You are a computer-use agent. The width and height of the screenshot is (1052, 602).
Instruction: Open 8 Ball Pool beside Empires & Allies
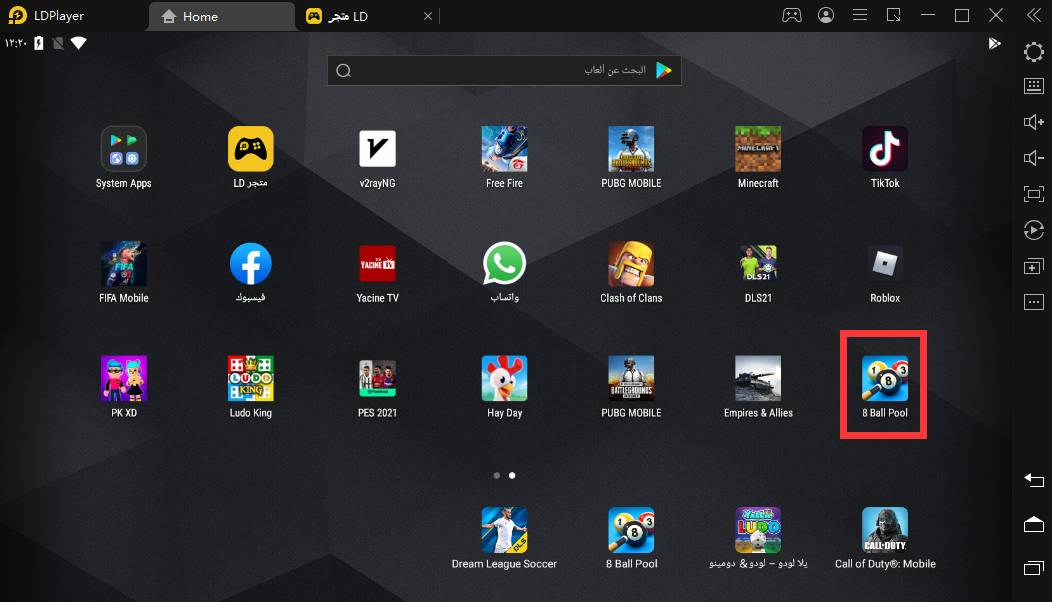click(885, 379)
